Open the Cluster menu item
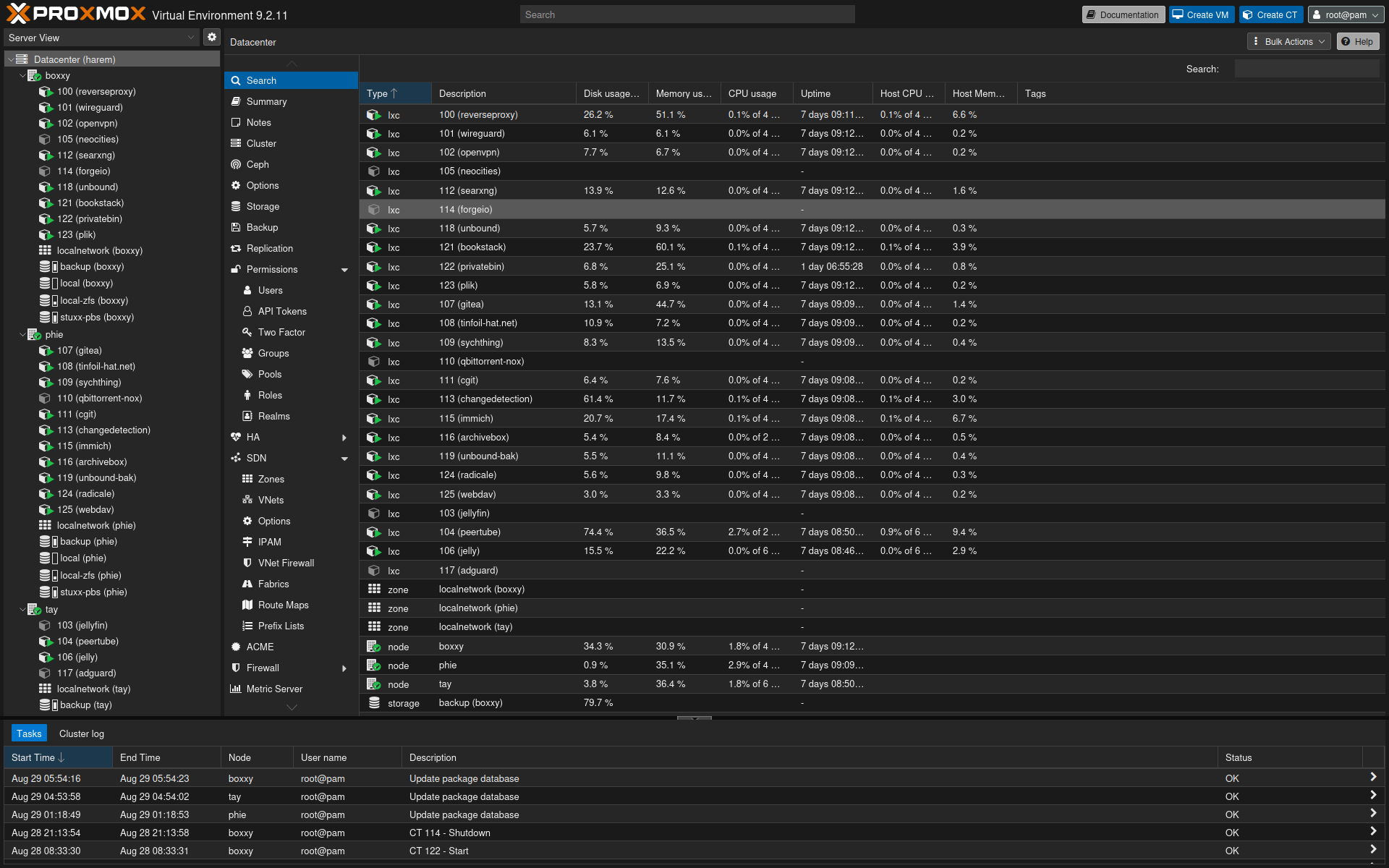The image size is (1389, 868). [x=292, y=143]
